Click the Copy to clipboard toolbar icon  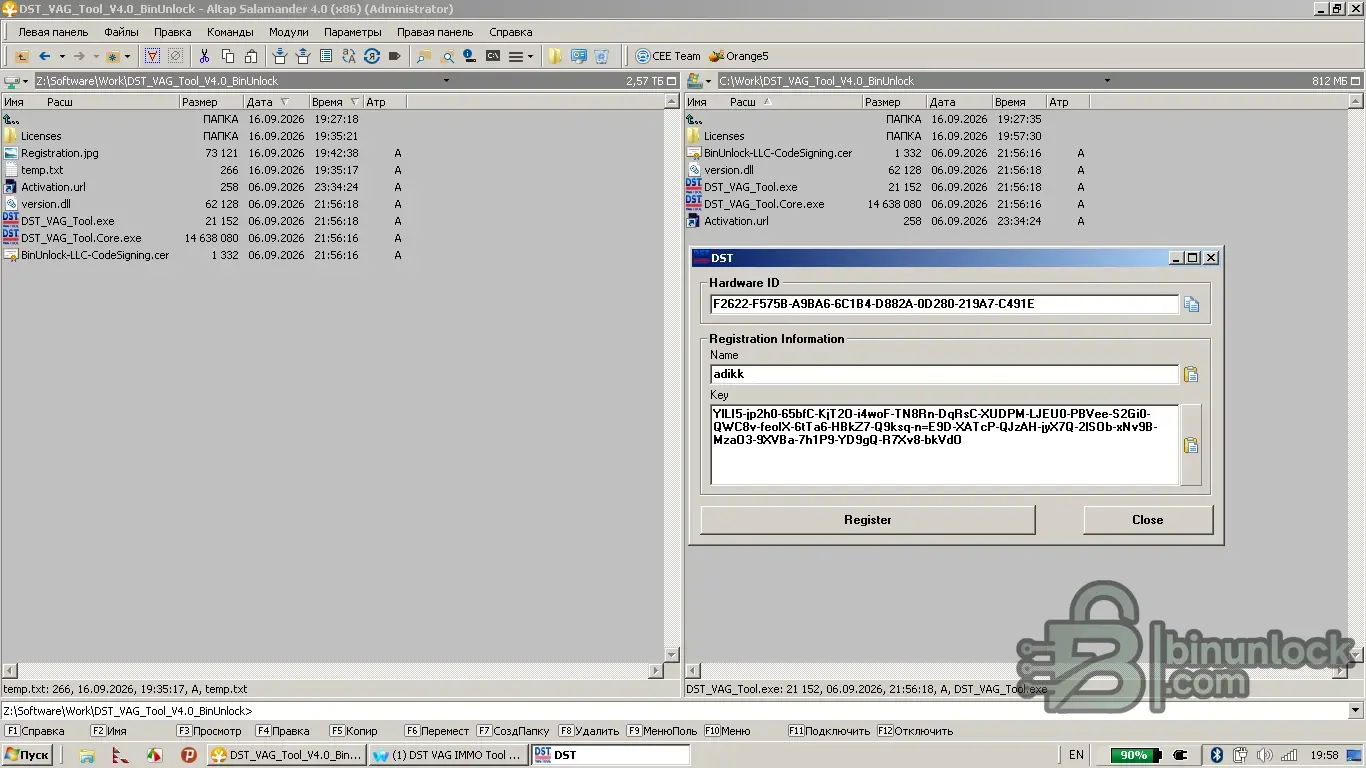[x=228, y=56]
